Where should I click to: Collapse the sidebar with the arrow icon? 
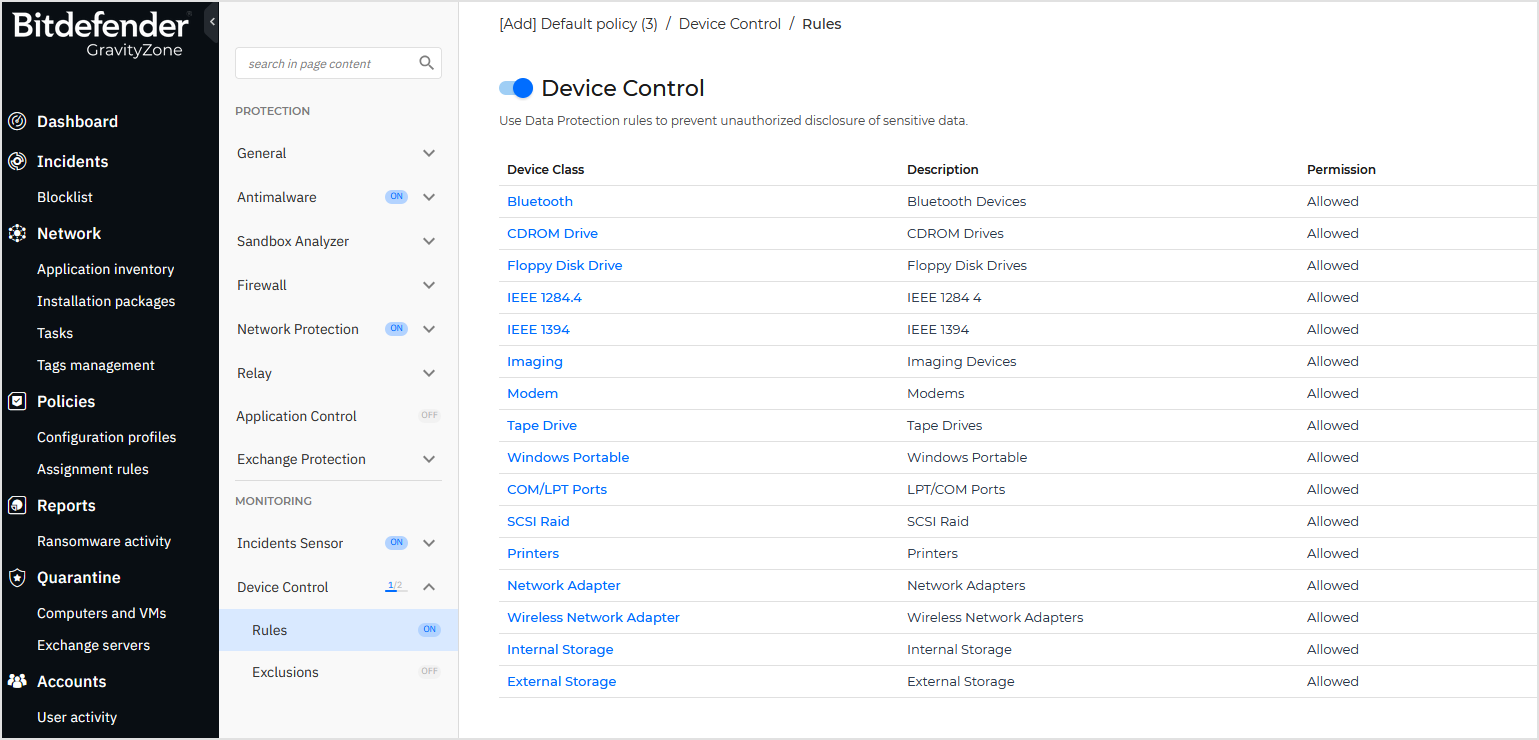click(x=211, y=19)
